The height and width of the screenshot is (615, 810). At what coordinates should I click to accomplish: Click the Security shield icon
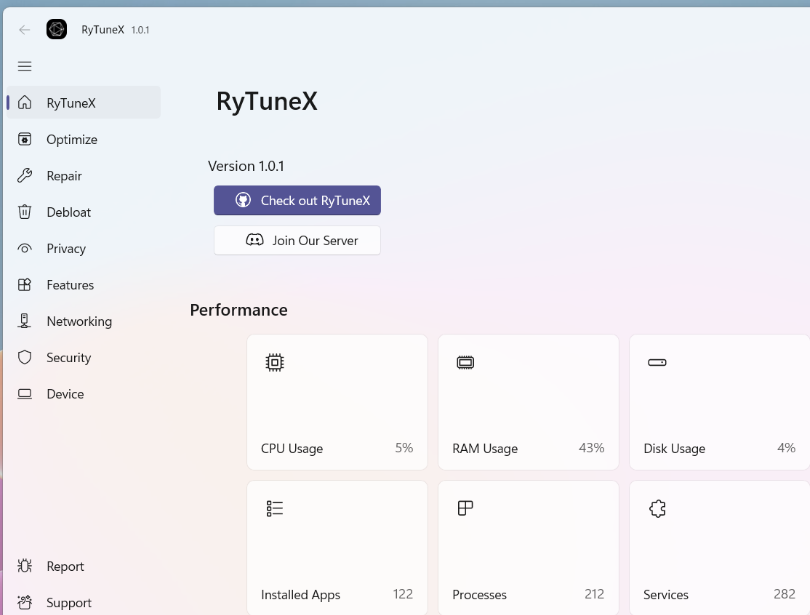click(x=24, y=357)
